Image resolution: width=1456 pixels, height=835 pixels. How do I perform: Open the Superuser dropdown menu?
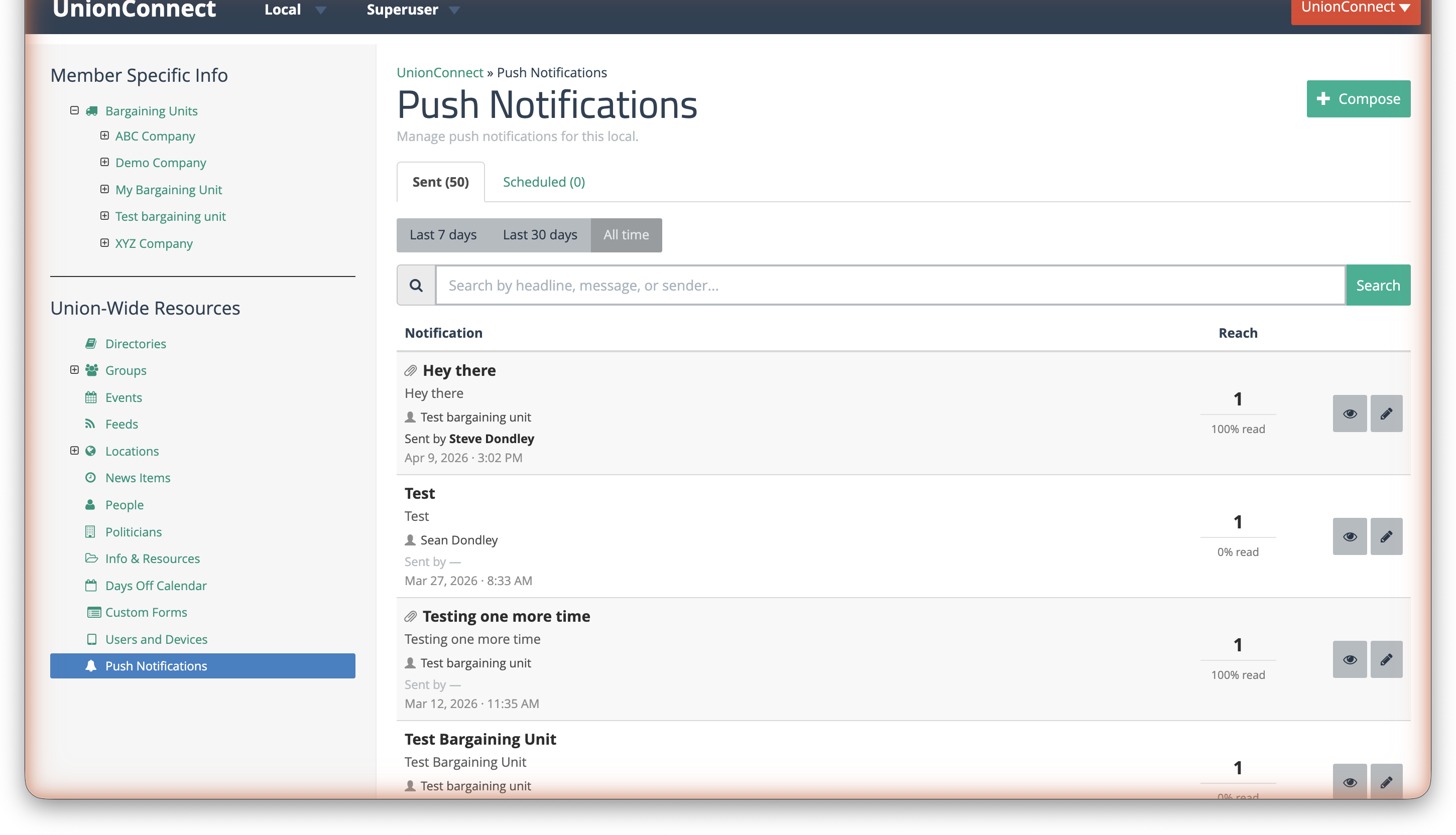pos(413,10)
